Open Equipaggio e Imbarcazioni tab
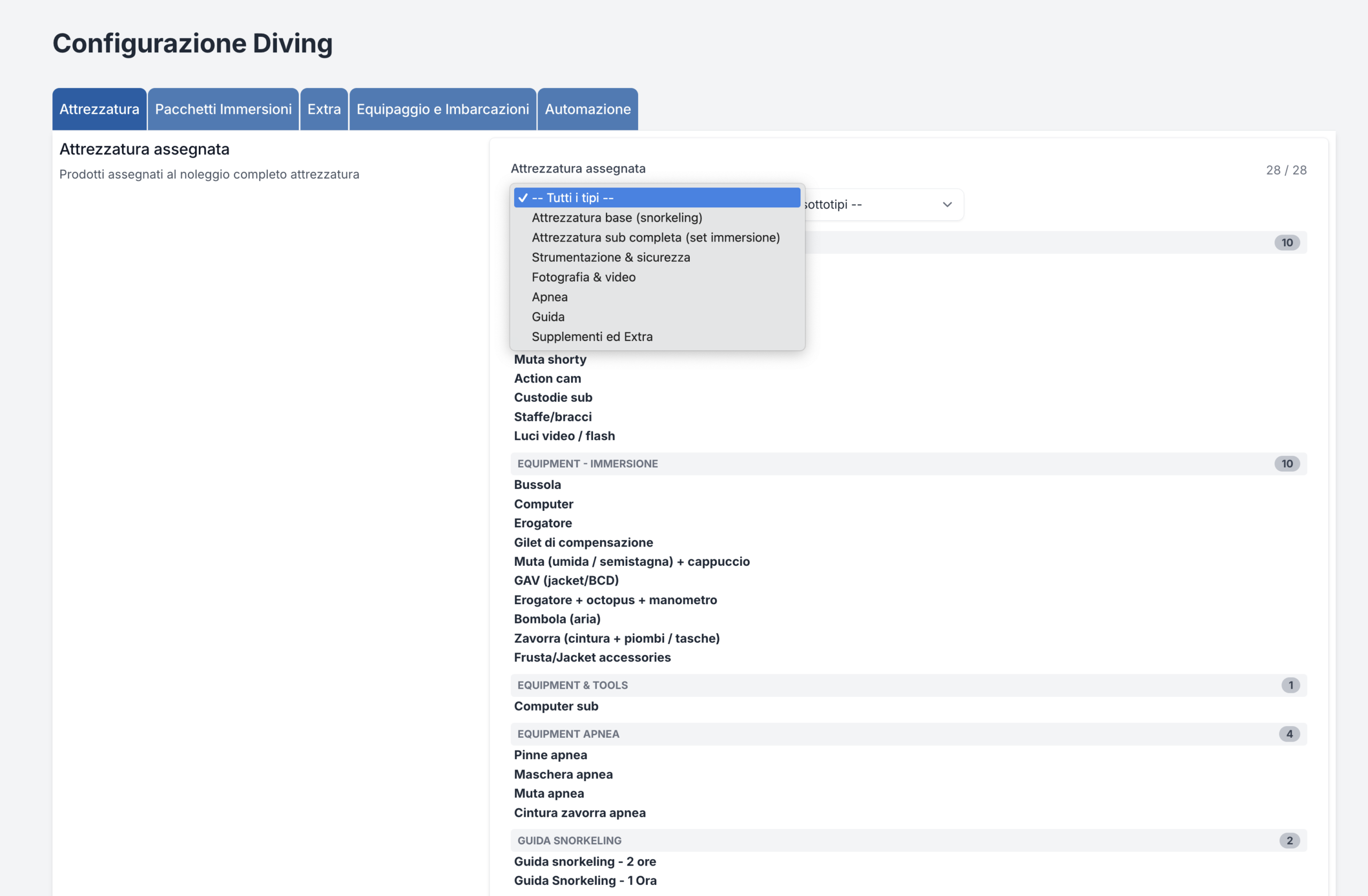 click(x=442, y=109)
